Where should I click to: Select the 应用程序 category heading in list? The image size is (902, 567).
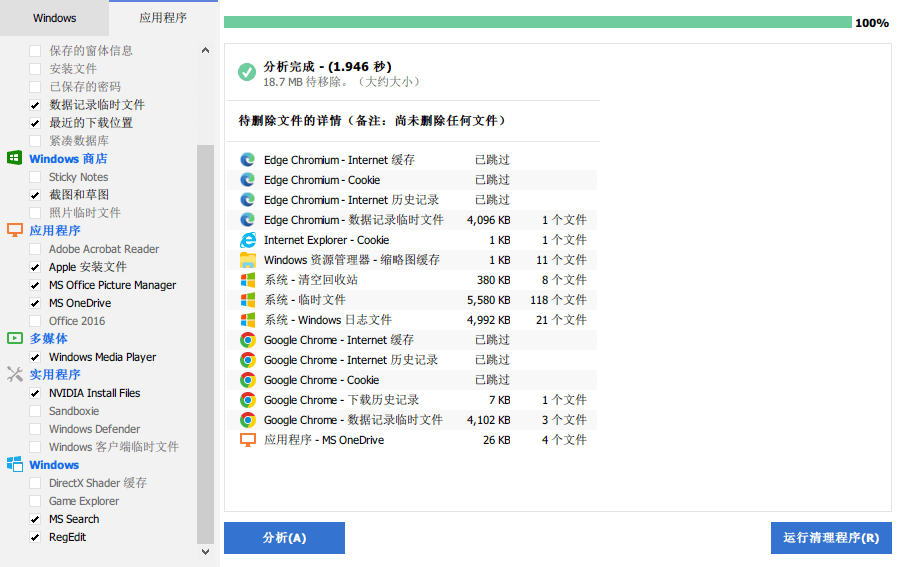55,231
